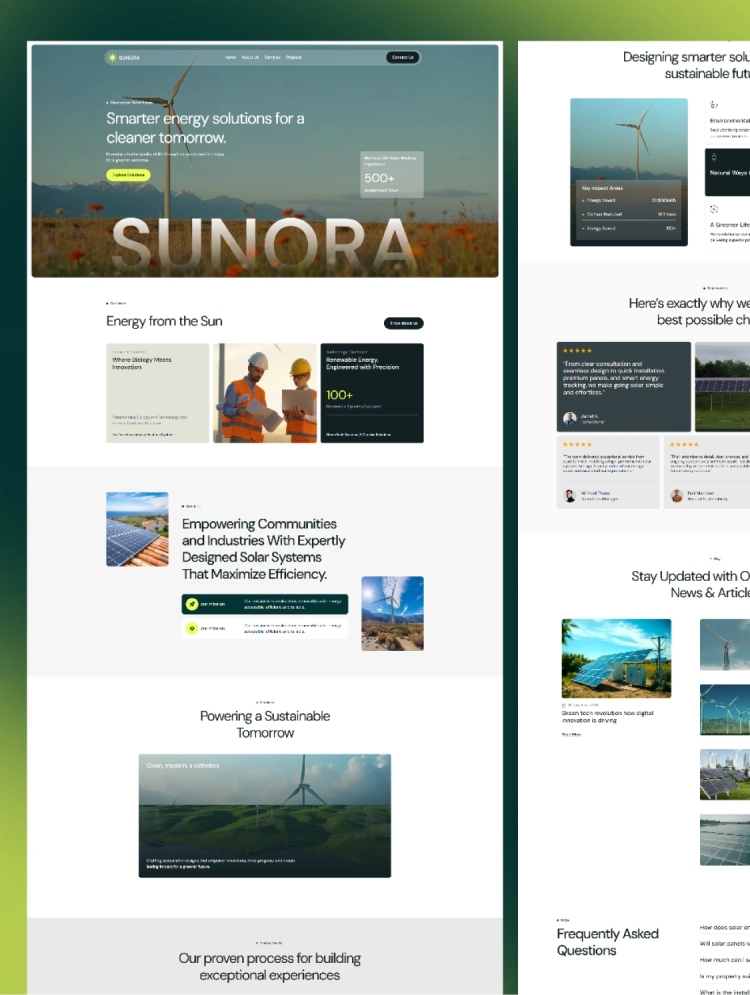Click star rating on large dark testimonial
This screenshot has height=995, width=750.
(577, 350)
